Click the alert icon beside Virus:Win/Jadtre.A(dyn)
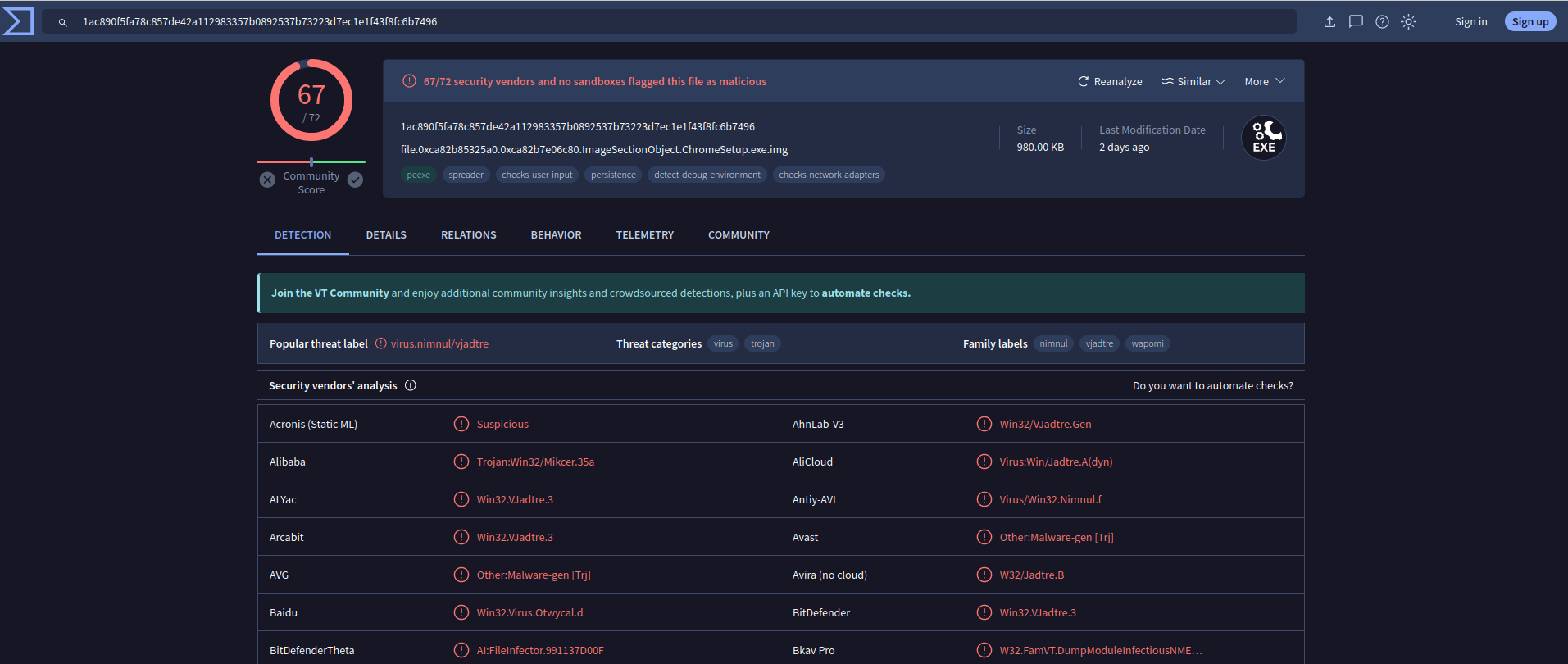This screenshot has height=664, width=1568. 984,462
